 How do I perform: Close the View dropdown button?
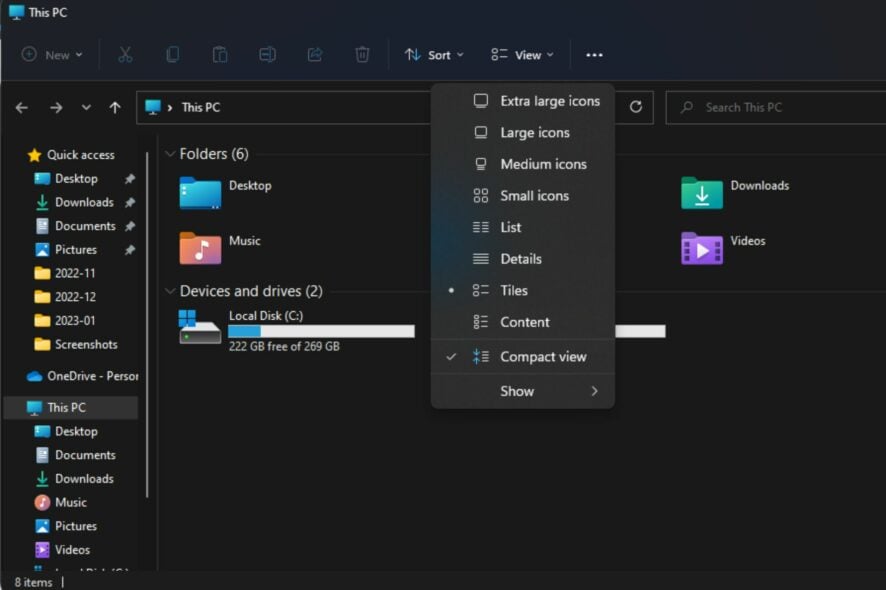click(522, 55)
